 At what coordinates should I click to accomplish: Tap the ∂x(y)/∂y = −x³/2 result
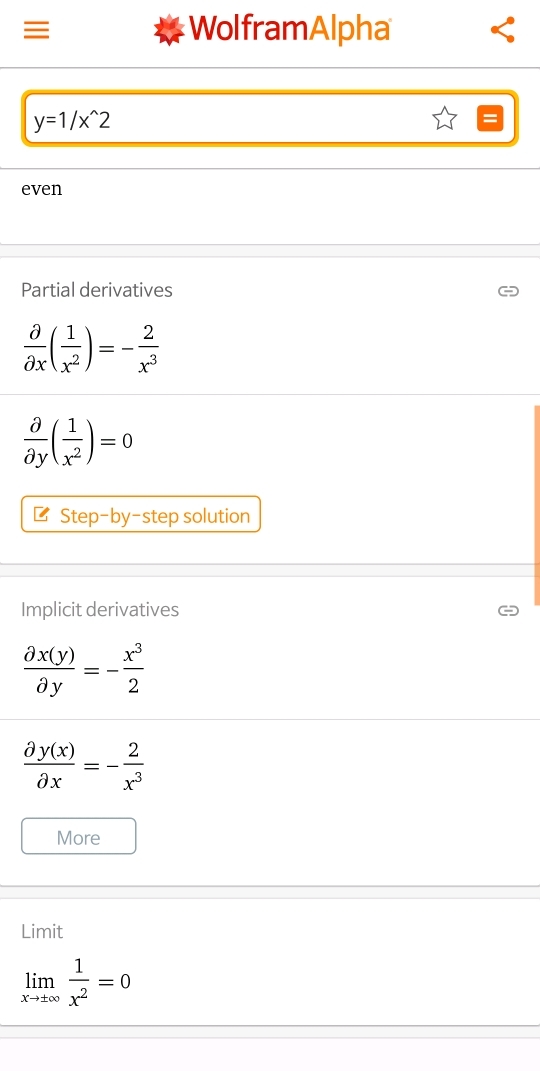(x=83, y=671)
